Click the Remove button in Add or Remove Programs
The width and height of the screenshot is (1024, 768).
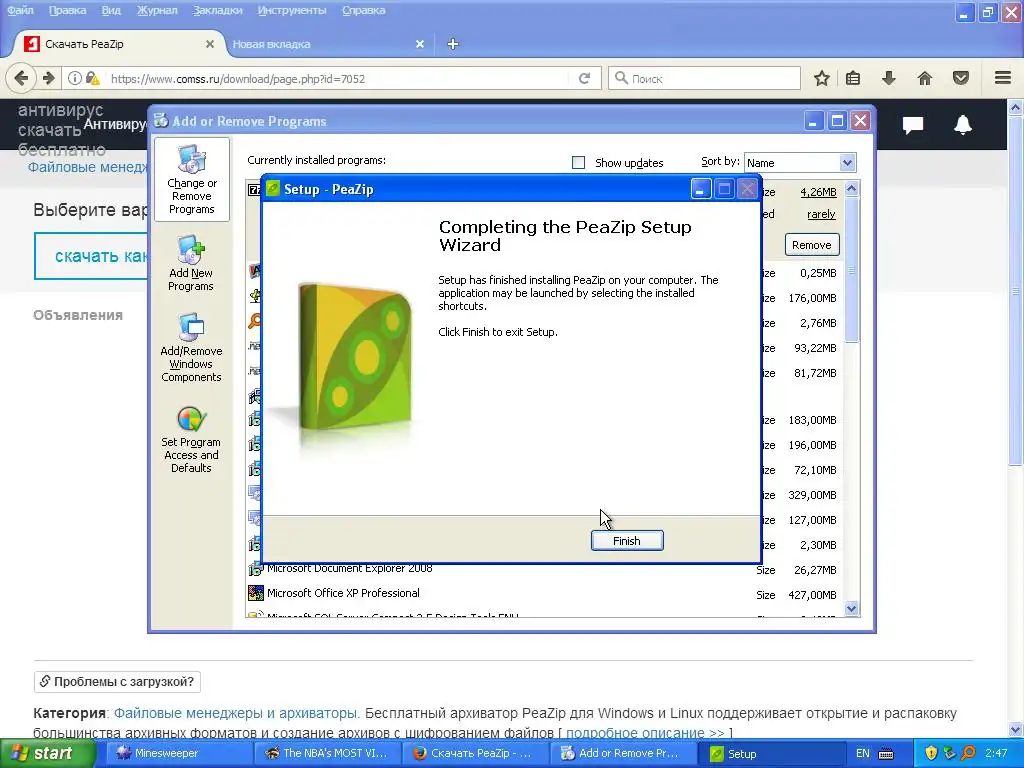(812, 245)
